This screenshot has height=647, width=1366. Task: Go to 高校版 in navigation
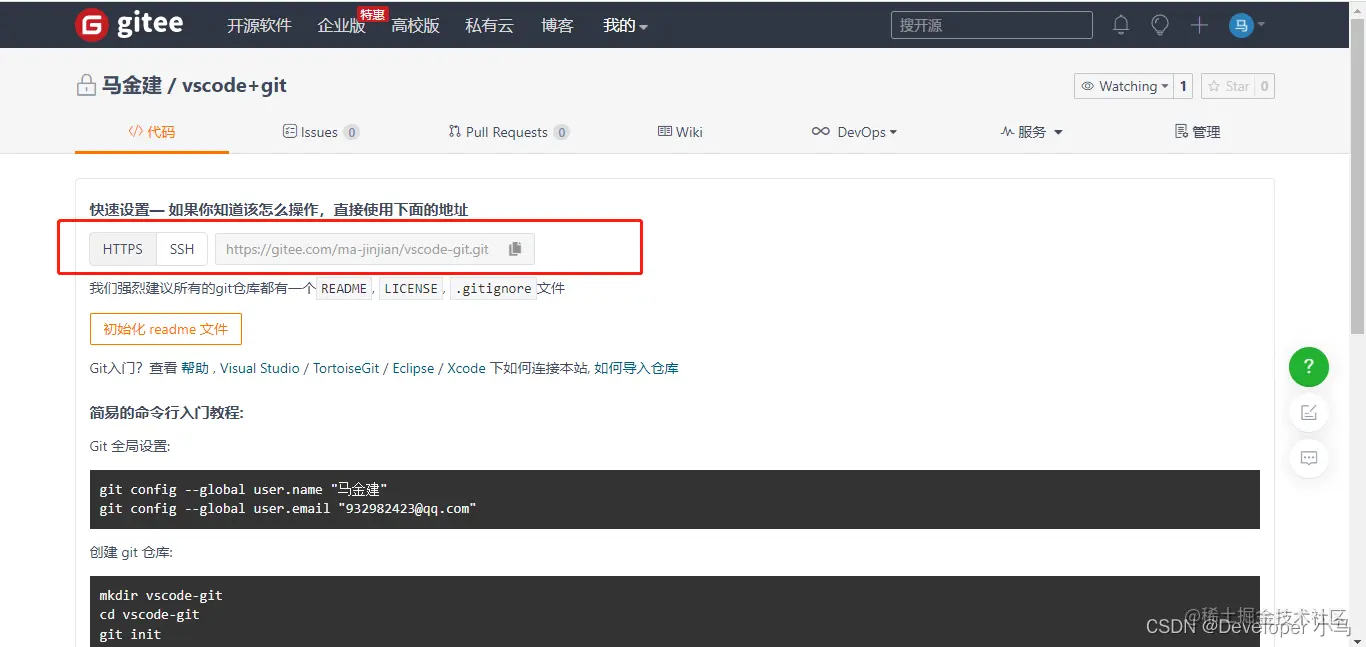415,26
